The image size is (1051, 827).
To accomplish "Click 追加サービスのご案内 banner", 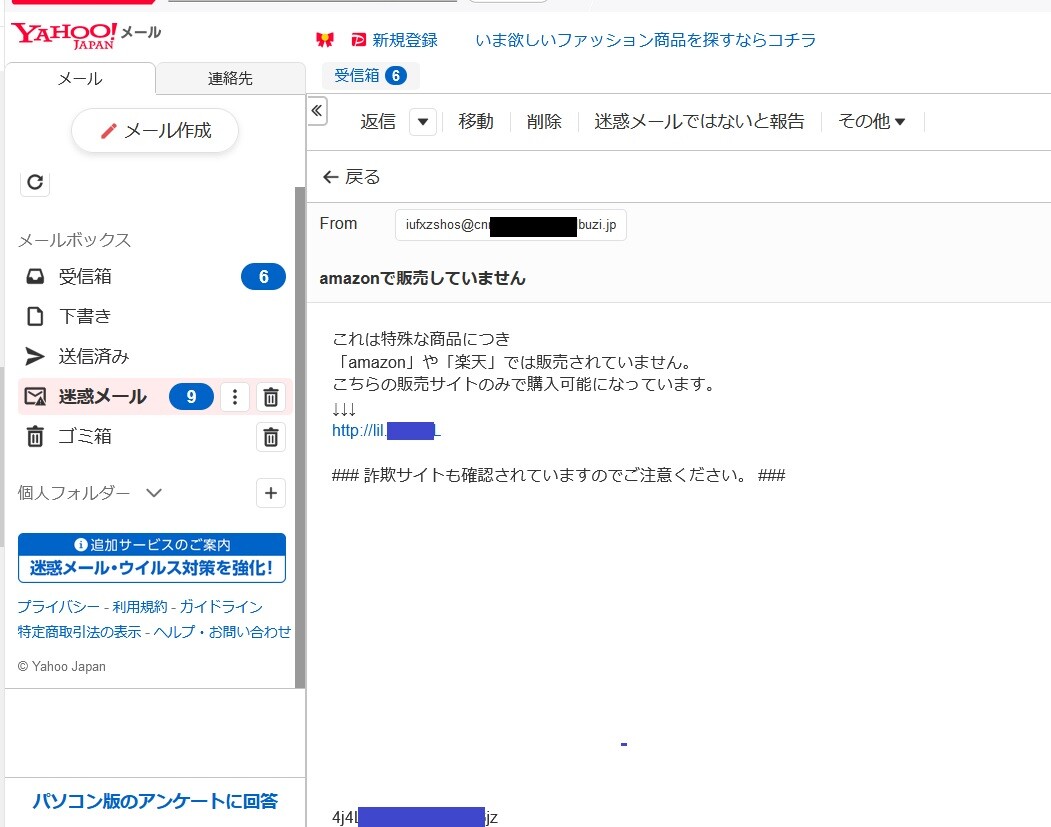I will click(152, 558).
